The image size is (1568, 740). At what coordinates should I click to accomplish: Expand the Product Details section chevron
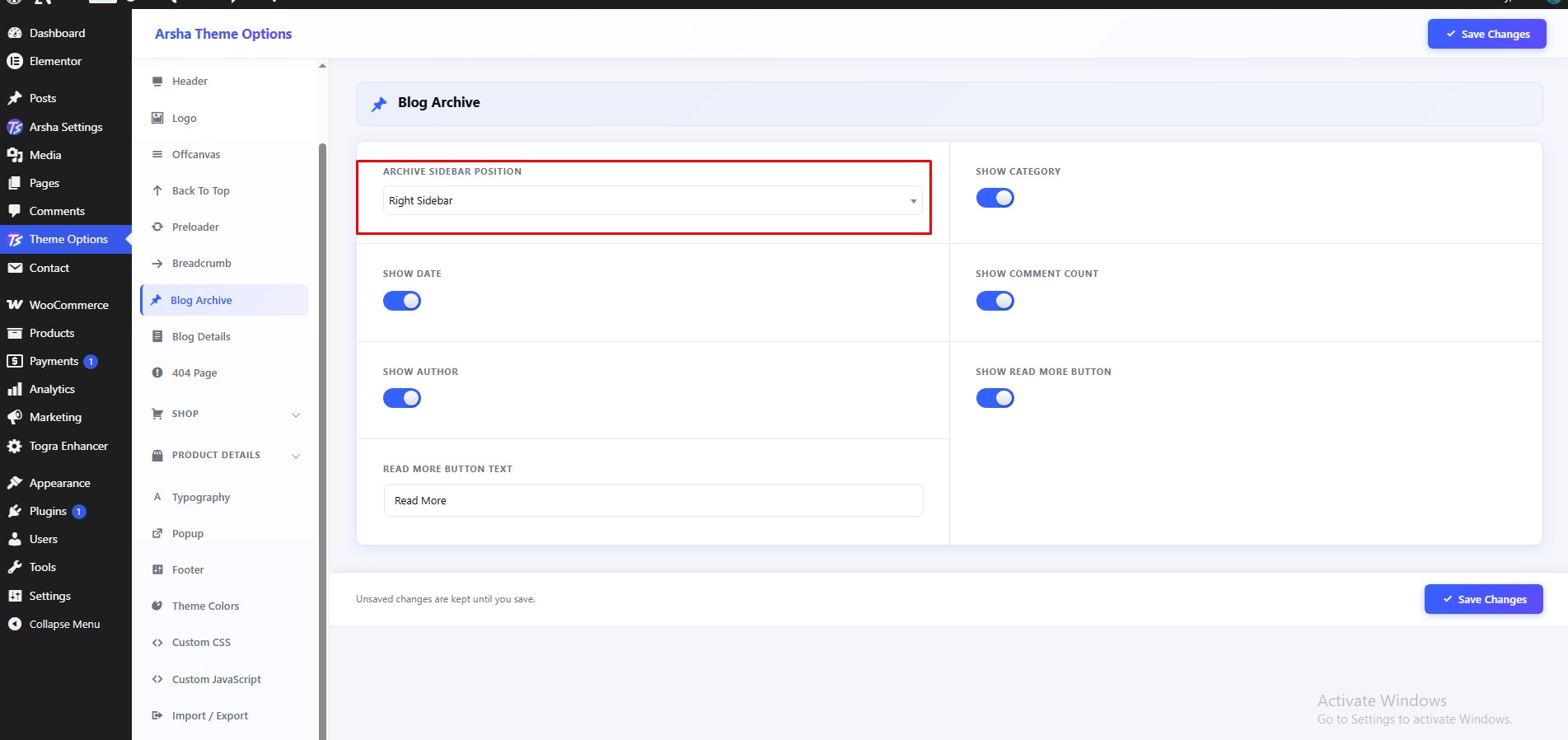pos(296,456)
